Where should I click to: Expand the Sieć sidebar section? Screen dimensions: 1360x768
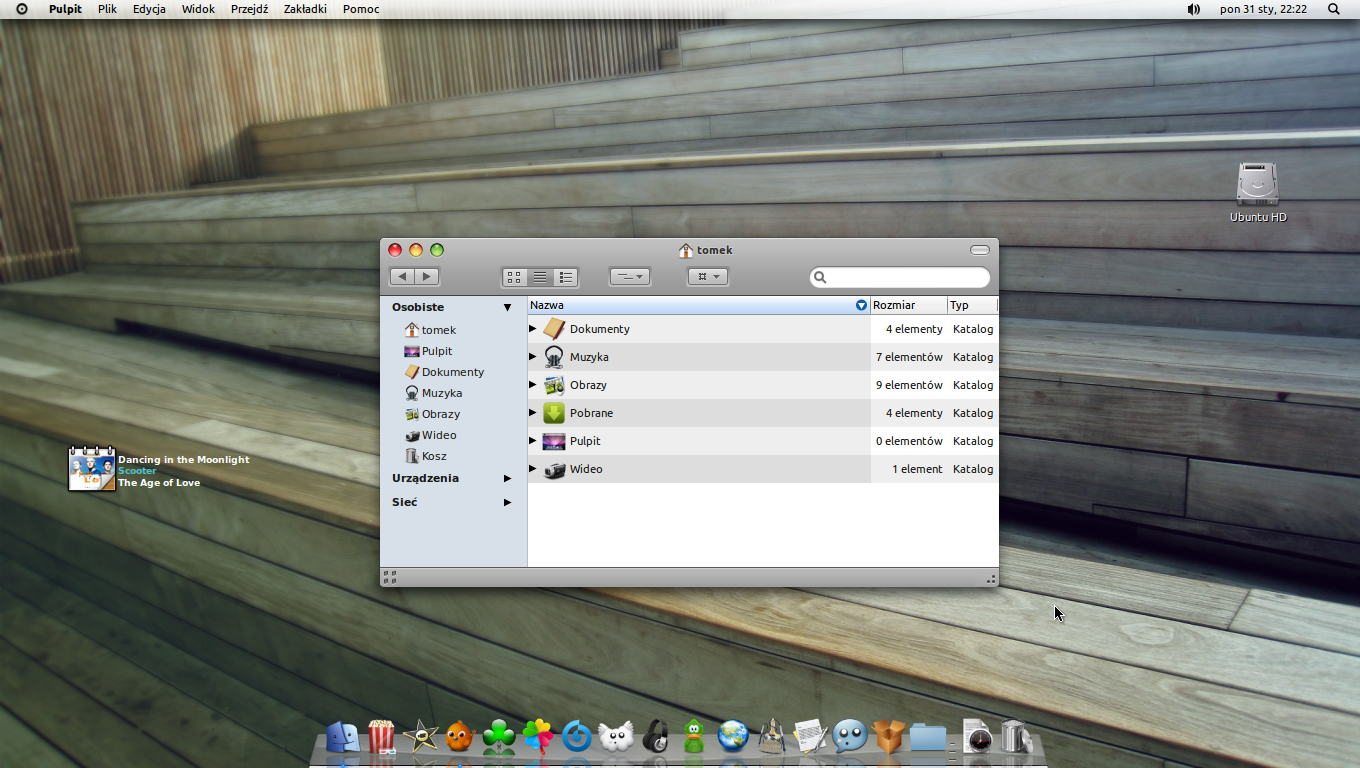(x=507, y=503)
